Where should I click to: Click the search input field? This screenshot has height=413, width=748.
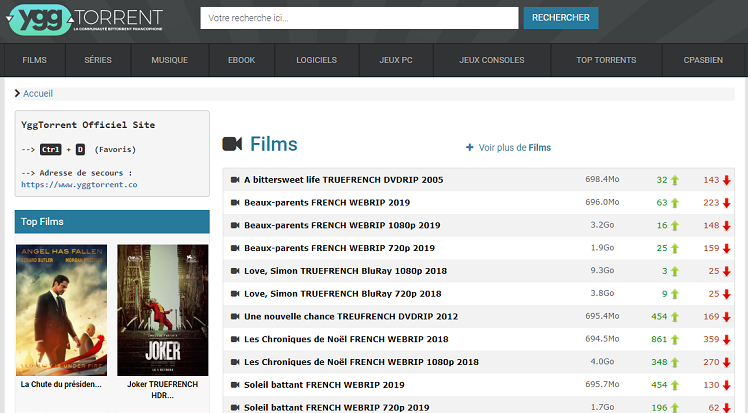point(359,18)
